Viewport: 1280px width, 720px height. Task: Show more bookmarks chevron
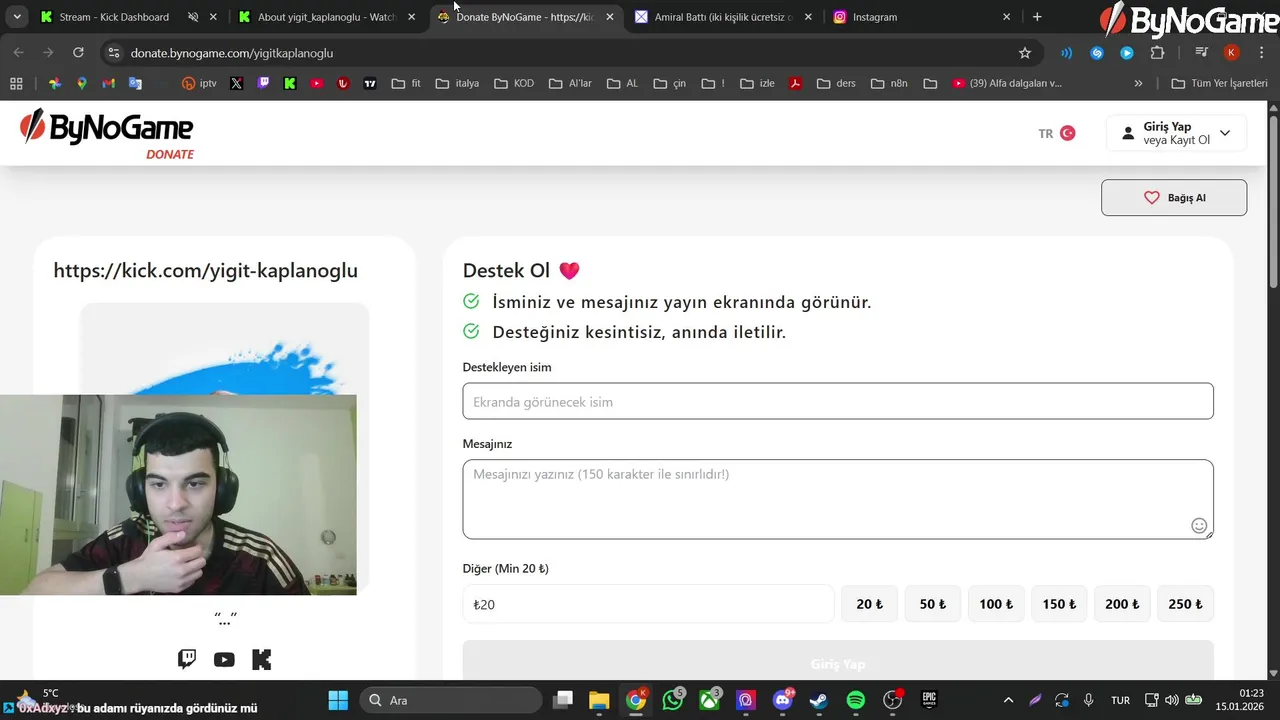pyautogui.click(x=1138, y=84)
